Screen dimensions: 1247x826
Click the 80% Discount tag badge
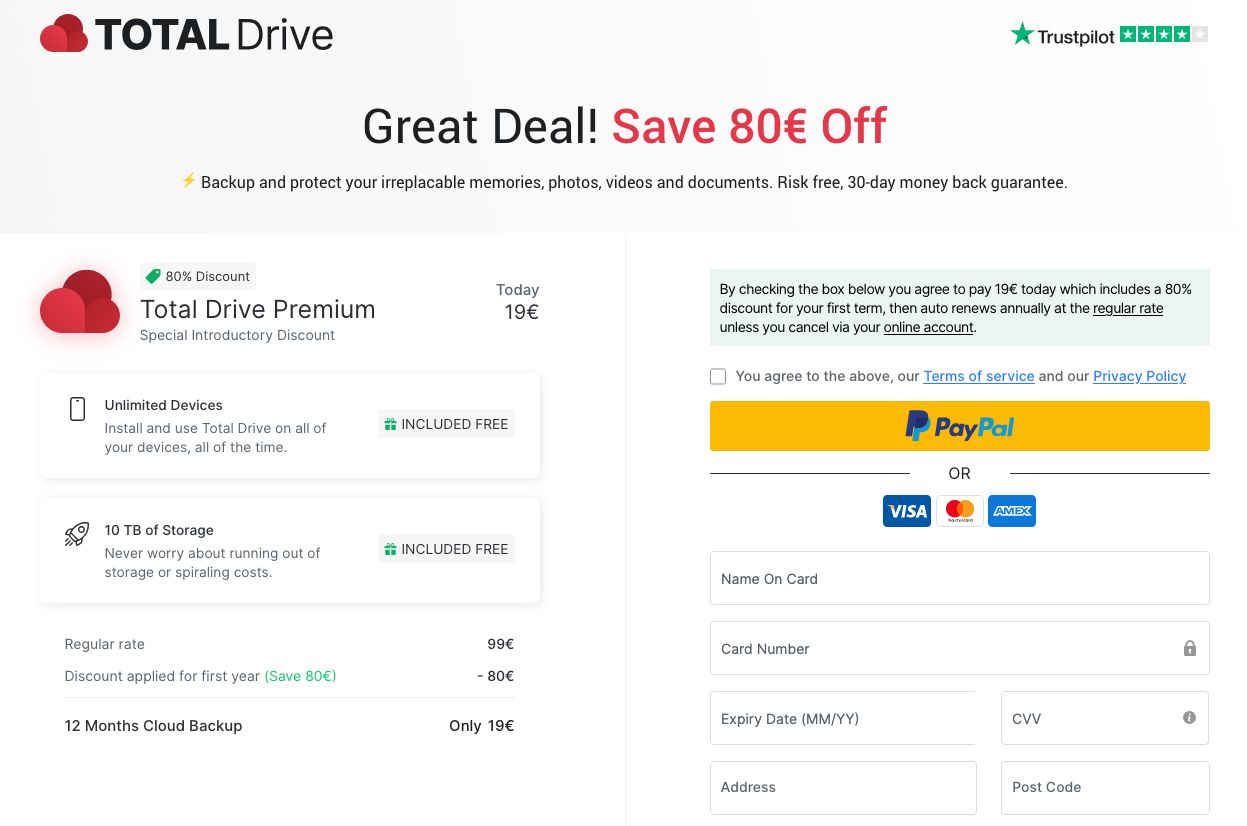[198, 276]
